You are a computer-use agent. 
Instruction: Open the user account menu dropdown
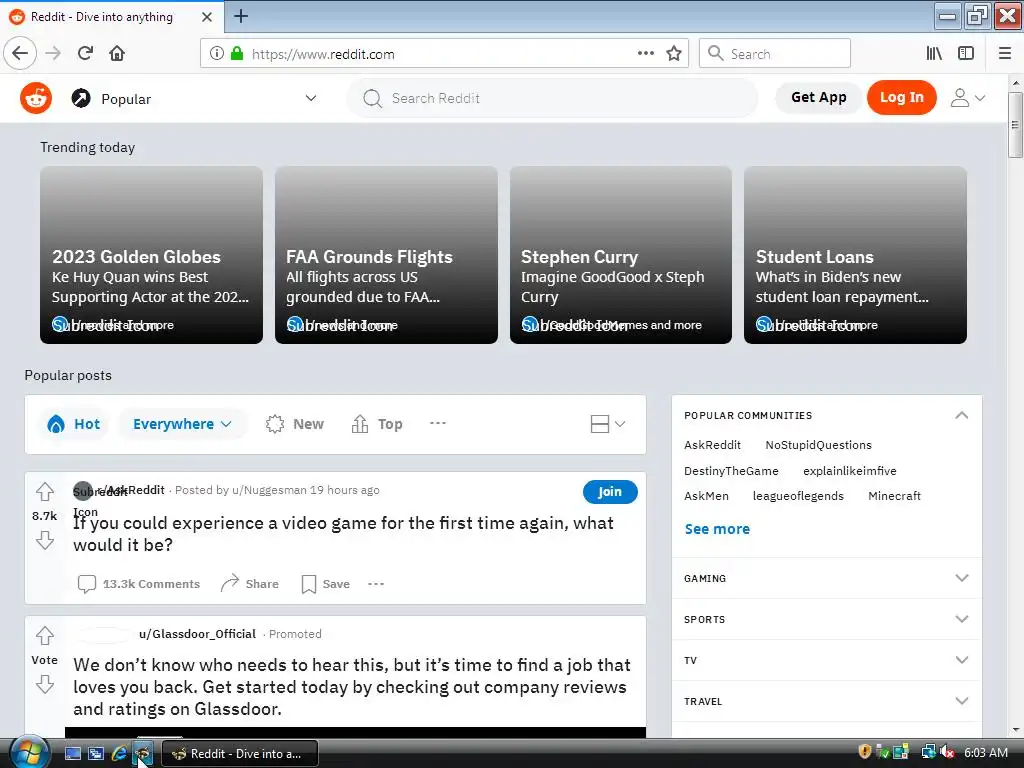[x=967, y=98]
